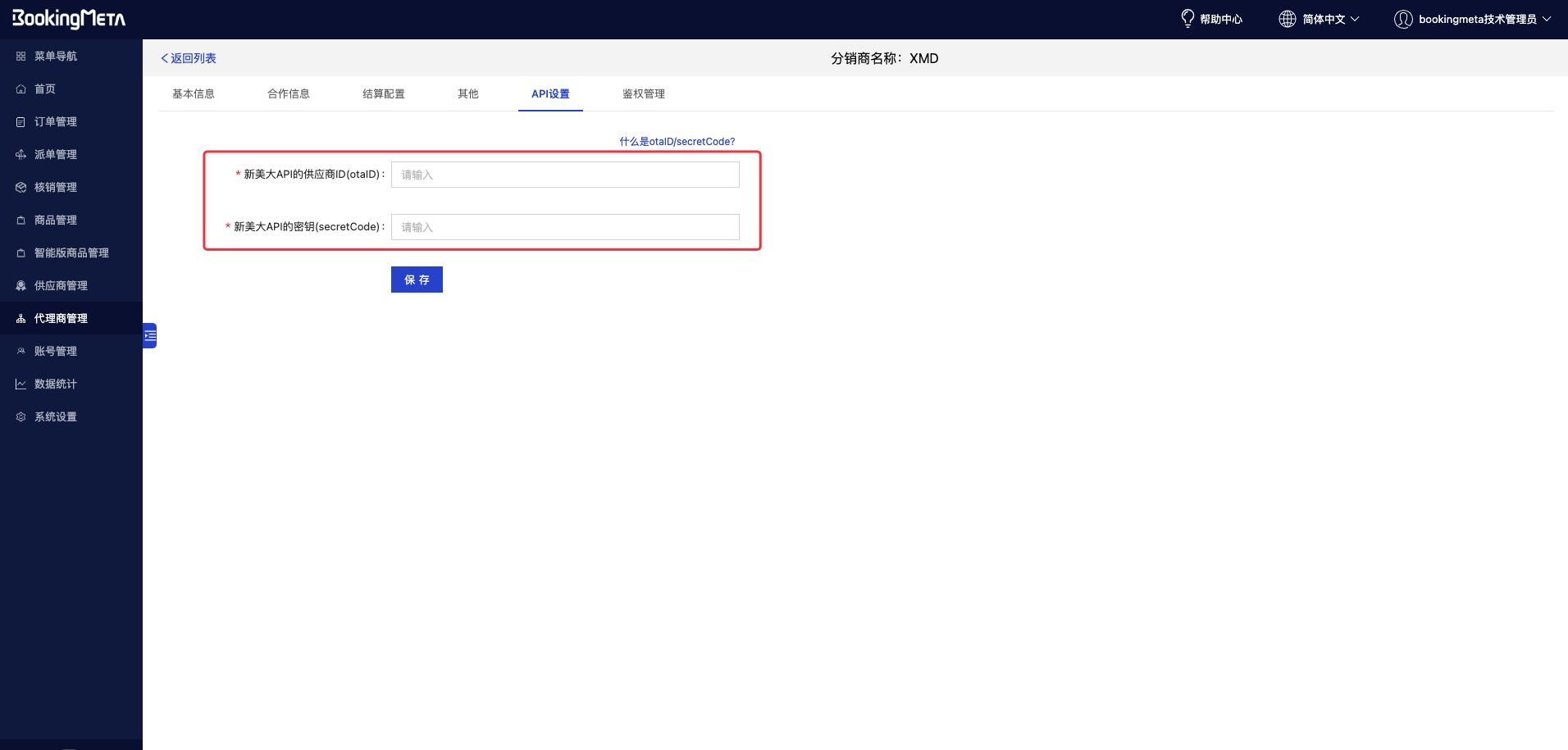Image resolution: width=1568 pixels, height=750 pixels.
Task: Click the 数据统计 chart icon
Action: click(x=21, y=384)
